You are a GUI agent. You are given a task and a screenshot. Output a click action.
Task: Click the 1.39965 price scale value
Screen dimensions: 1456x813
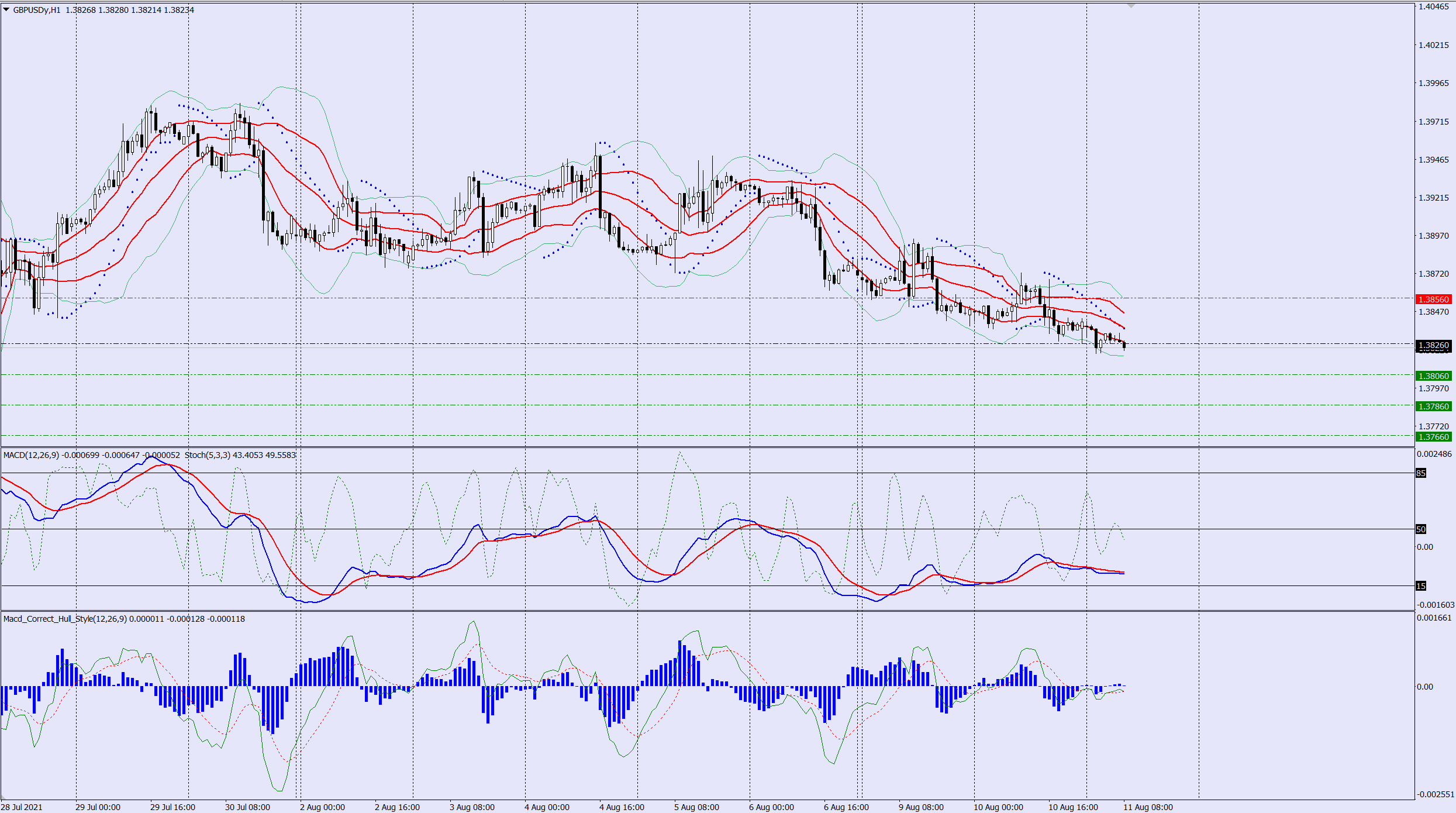coord(1434,83)
